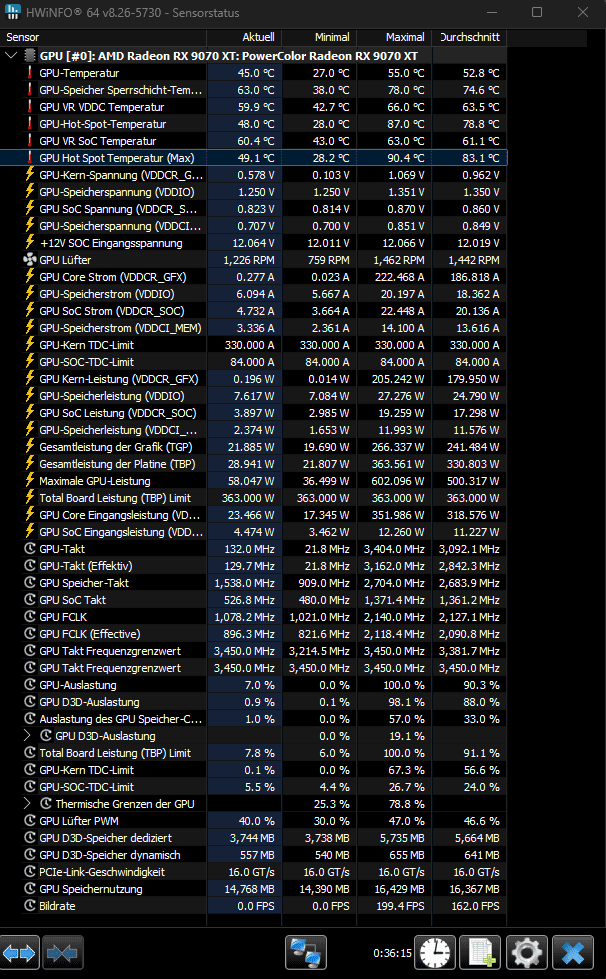This screenshot has width=606, height=979.
Task: Close the HWiNFO window via title bar X
Action: tap(583, 12)
